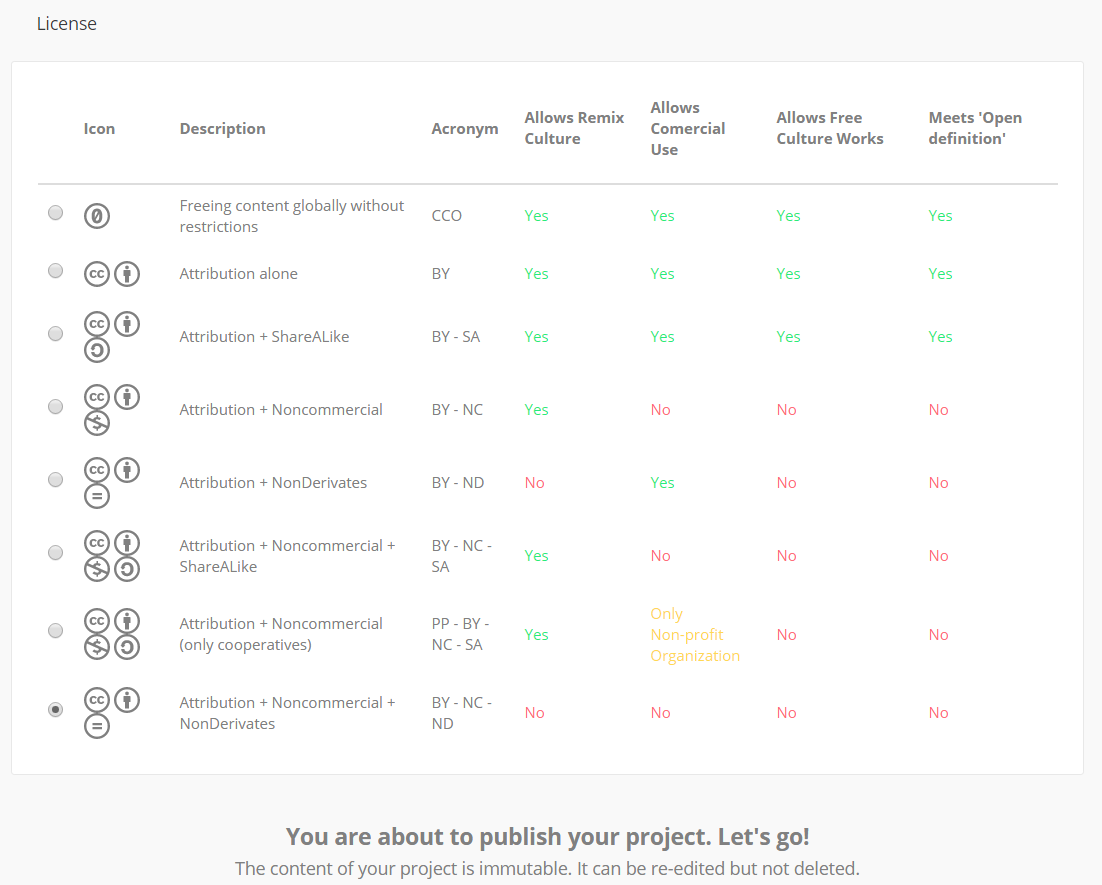Click the selected BY - NC - ND radio button
This screenshot has height=885, width=1102.
coord(56,709)
